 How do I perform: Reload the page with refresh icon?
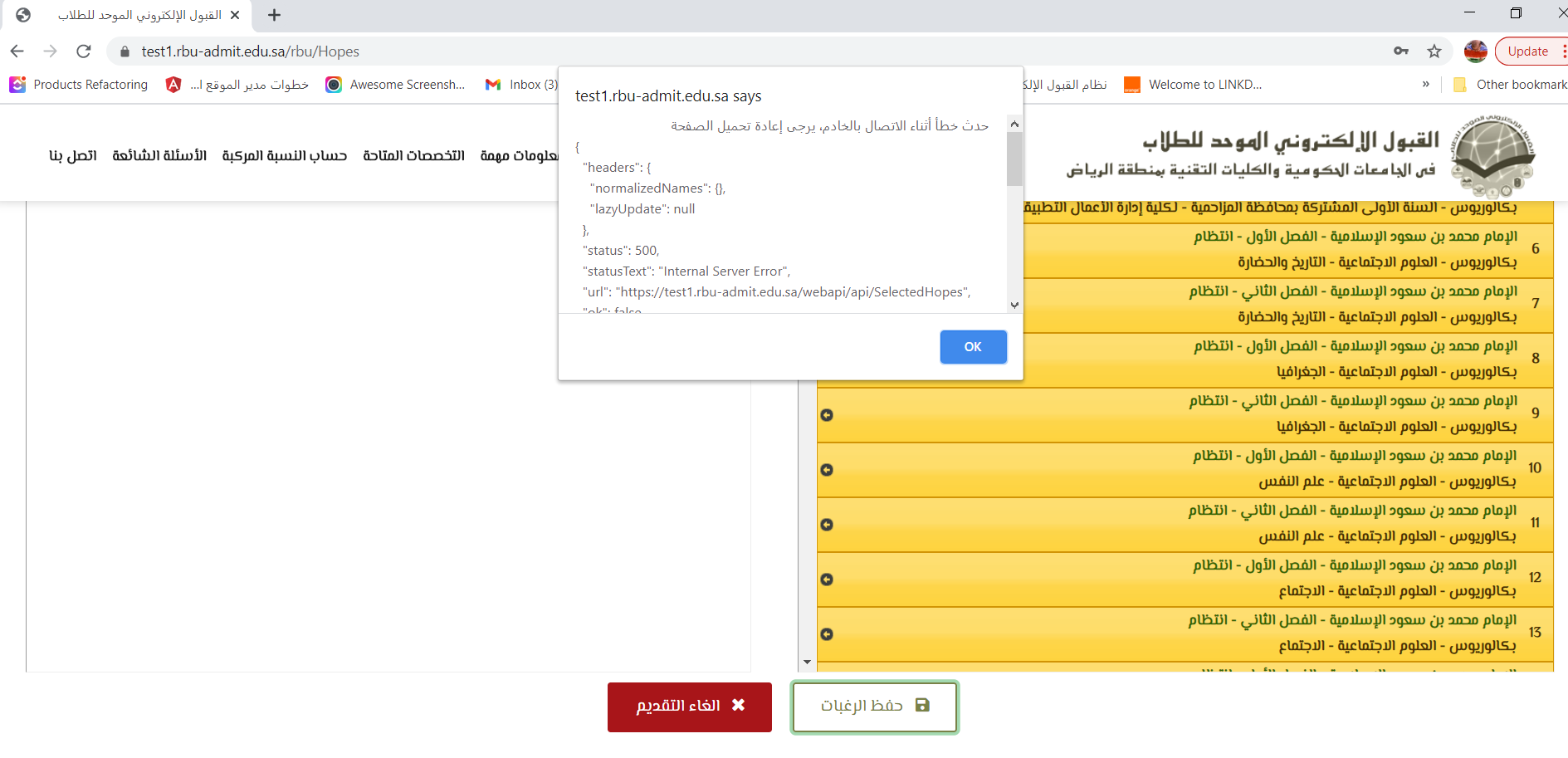pos(83,51)
